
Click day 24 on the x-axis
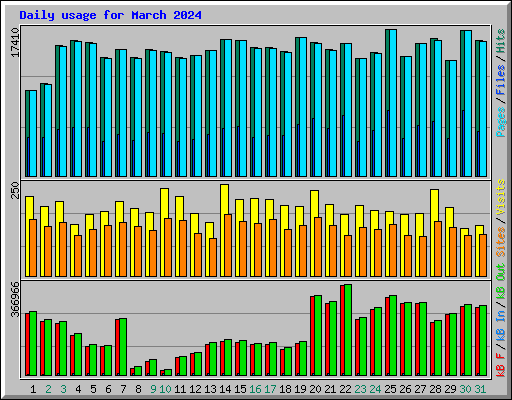coord(375,389)
